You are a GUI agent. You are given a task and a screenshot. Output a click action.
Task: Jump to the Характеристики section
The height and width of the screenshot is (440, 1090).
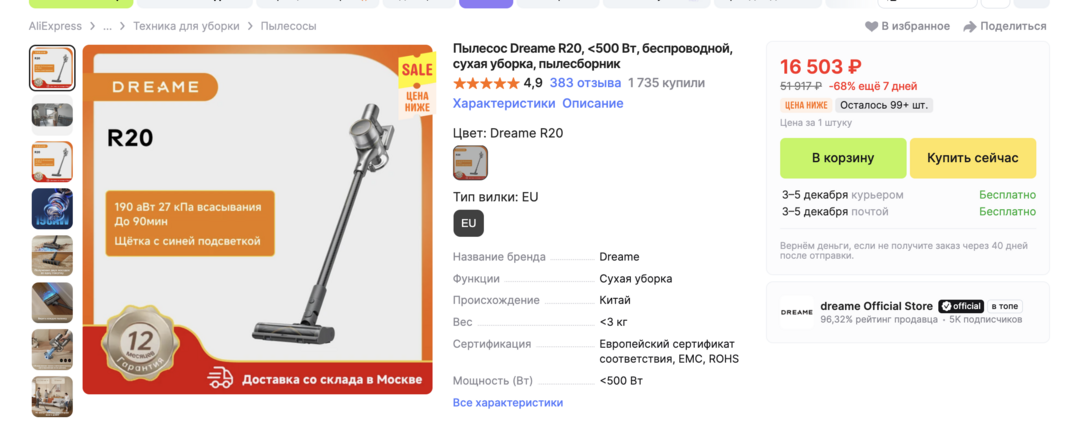click(x=504, y=104)
